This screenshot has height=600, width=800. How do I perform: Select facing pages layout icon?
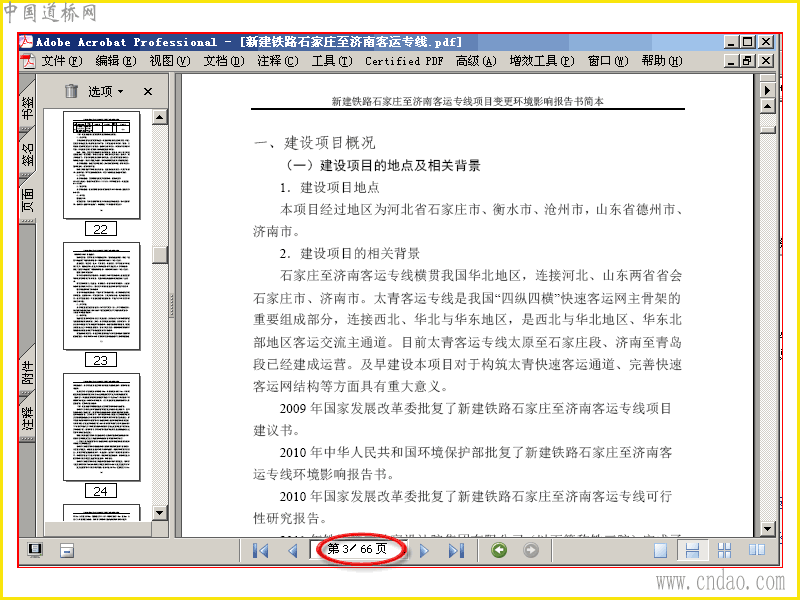click(757, 550)
